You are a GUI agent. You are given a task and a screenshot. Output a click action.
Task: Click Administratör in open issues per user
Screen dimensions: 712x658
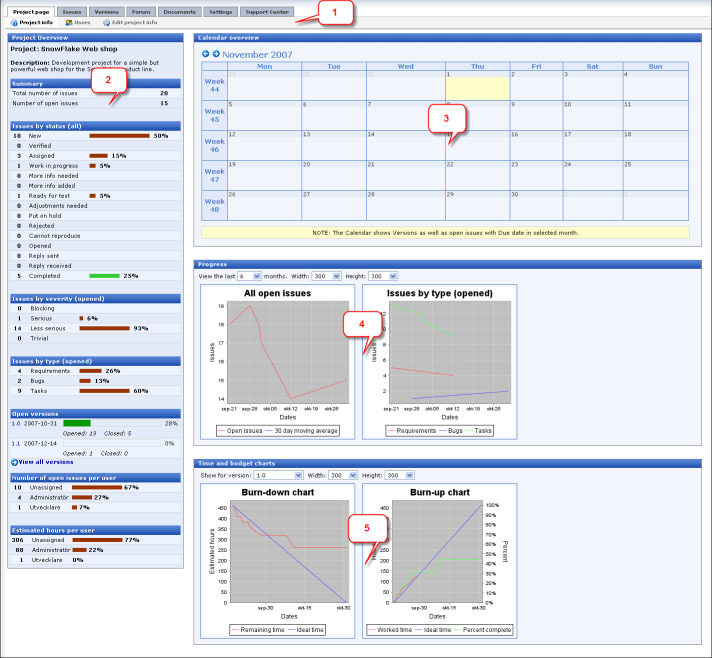pos(95,497)
